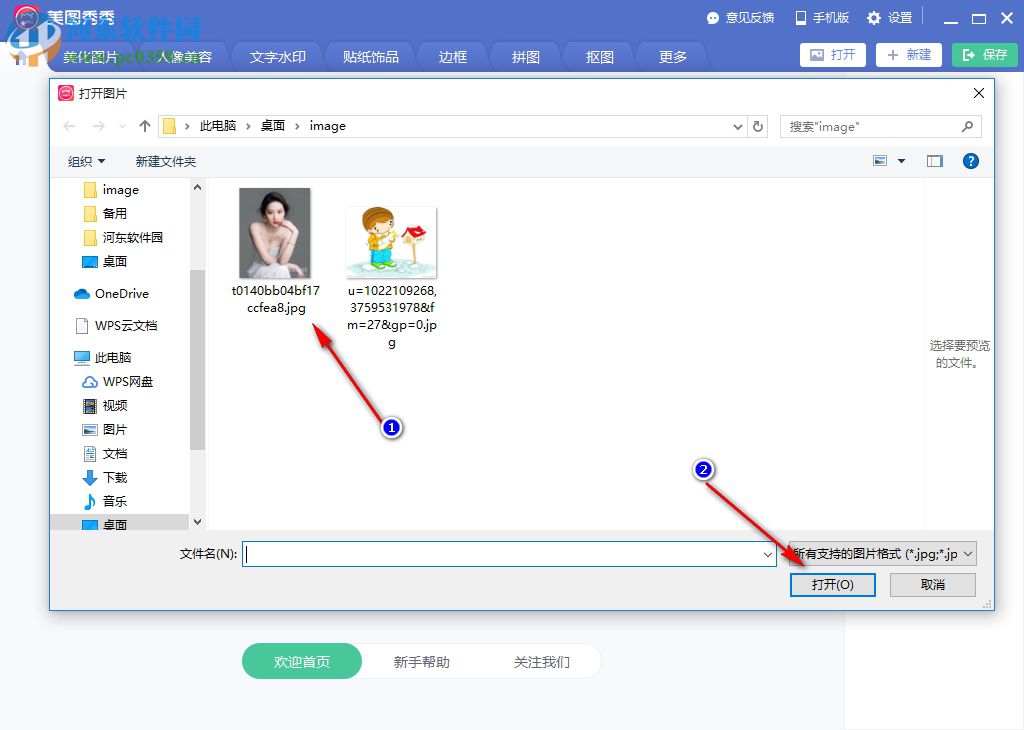1024x730 pixels.
Task: Start a new image with 新建
Action: pos(908,55)
